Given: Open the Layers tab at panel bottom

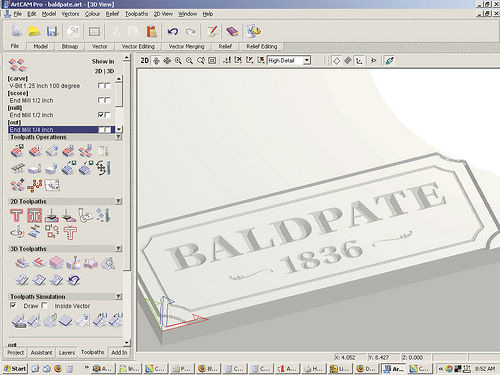Looking at the screenshot, I should [x=67, y=352].
